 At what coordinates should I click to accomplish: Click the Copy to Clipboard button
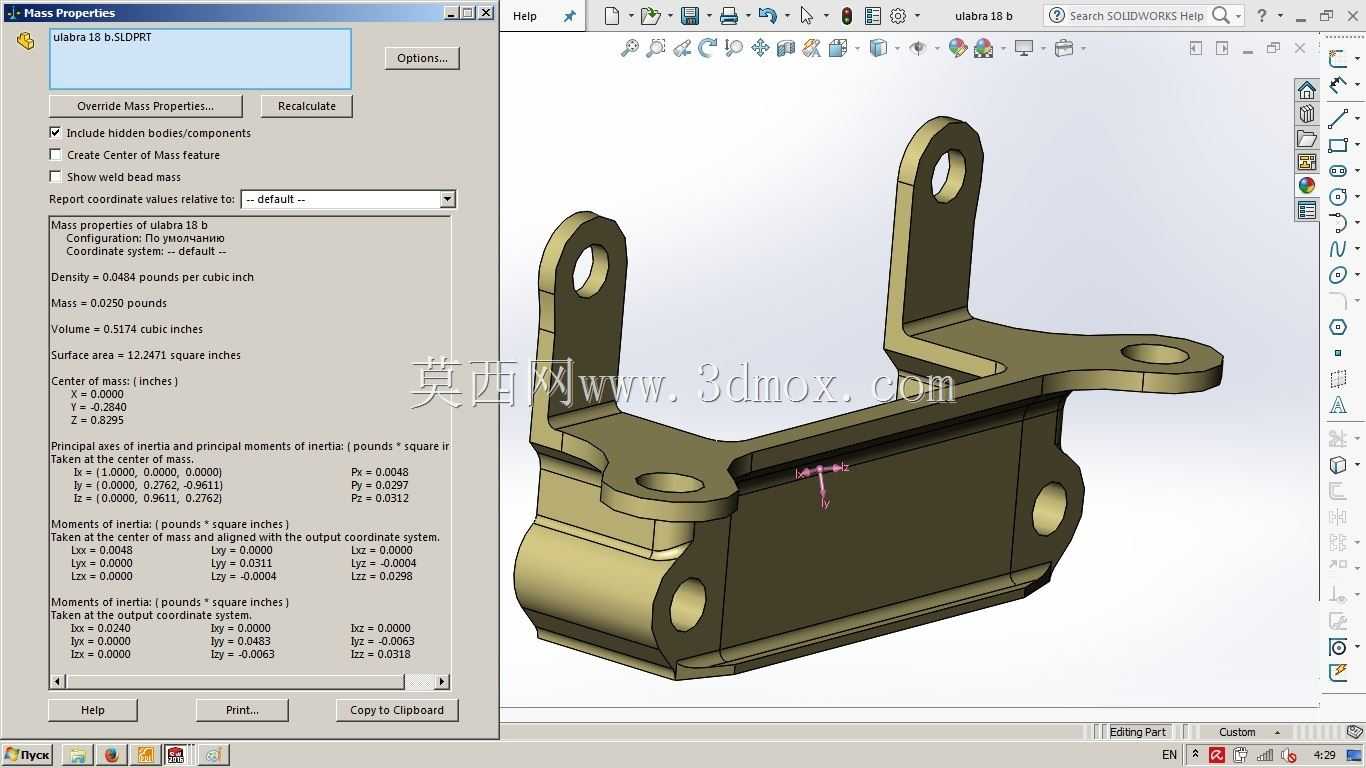point(397,710)
